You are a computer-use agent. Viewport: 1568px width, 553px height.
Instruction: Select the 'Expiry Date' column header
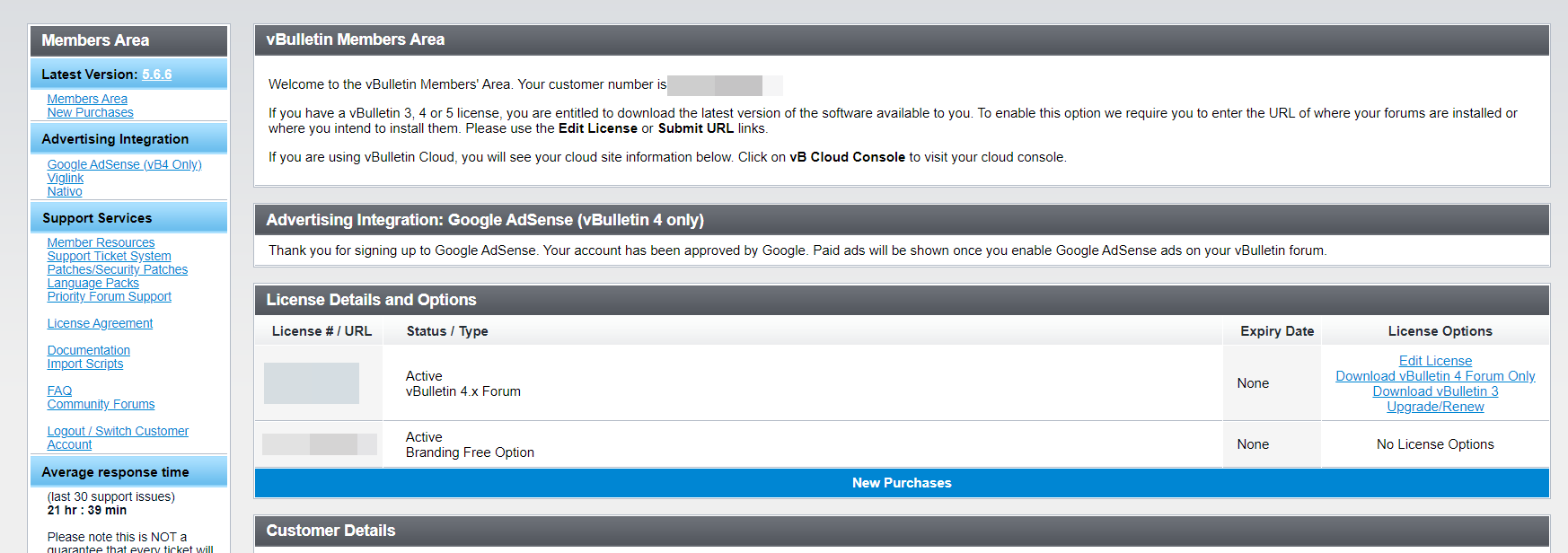coord(1277,331)
